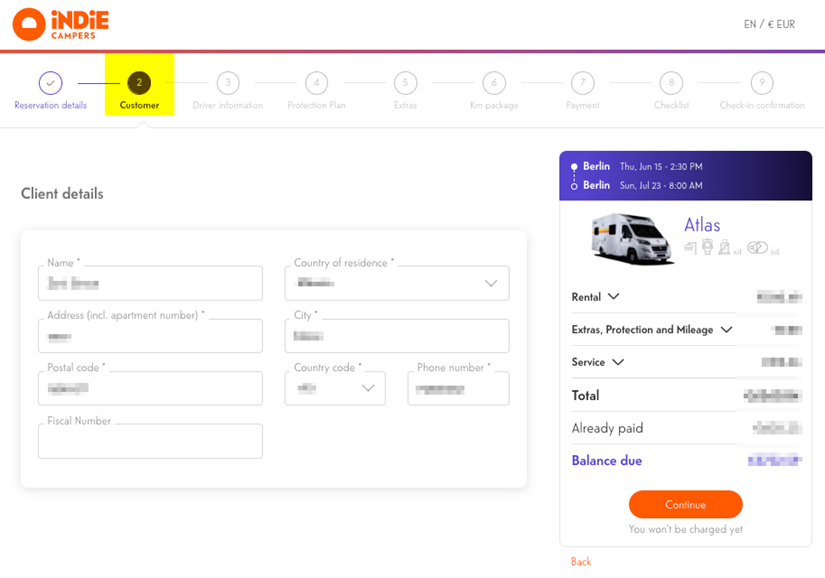Open step 9 Check-in confirmation
Screen dimensions: 825x578
761,83
